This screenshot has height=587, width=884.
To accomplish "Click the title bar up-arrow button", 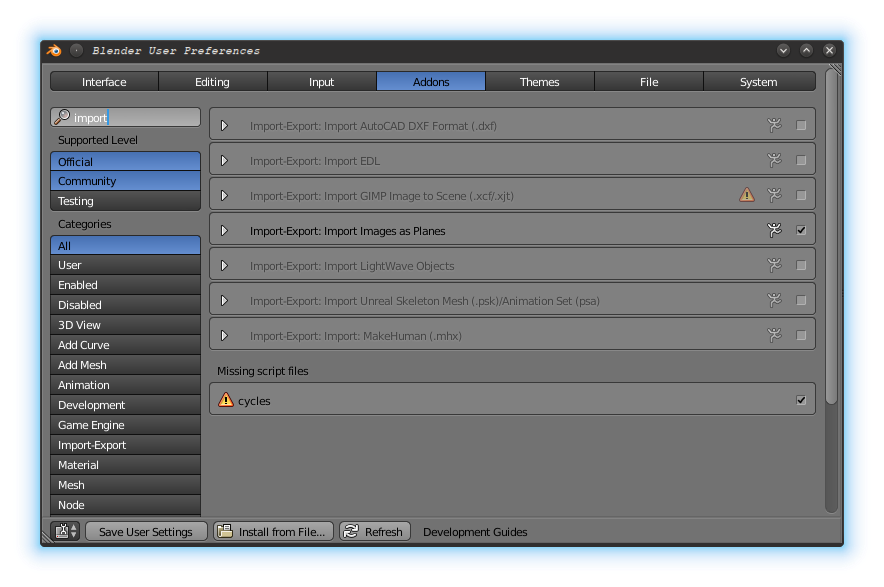I will pyautogui.click(x=806, y=50).
